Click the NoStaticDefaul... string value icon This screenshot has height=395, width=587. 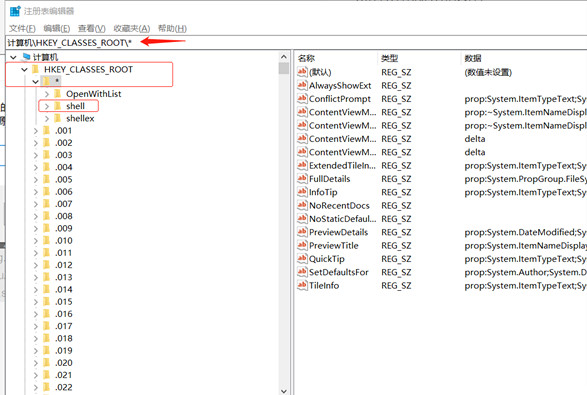(x=302, y=218)
